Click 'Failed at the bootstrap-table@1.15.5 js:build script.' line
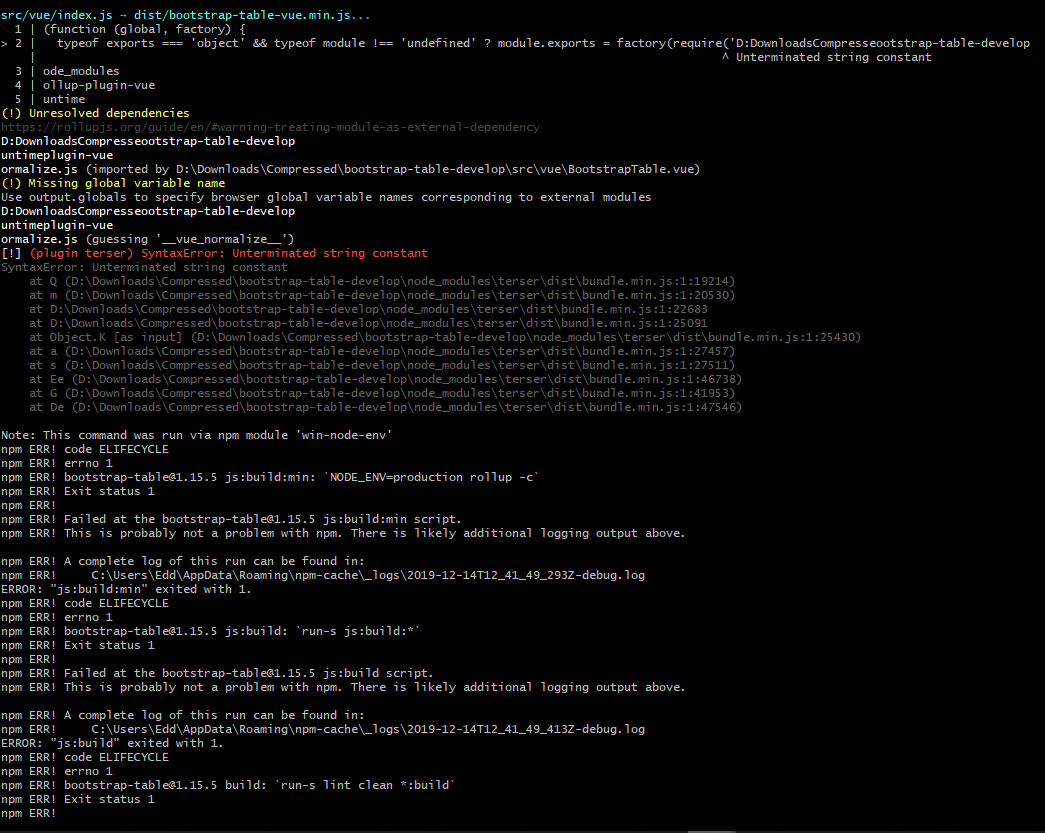1045x833 pixels. pyautogui.click(x=217, y=673)
